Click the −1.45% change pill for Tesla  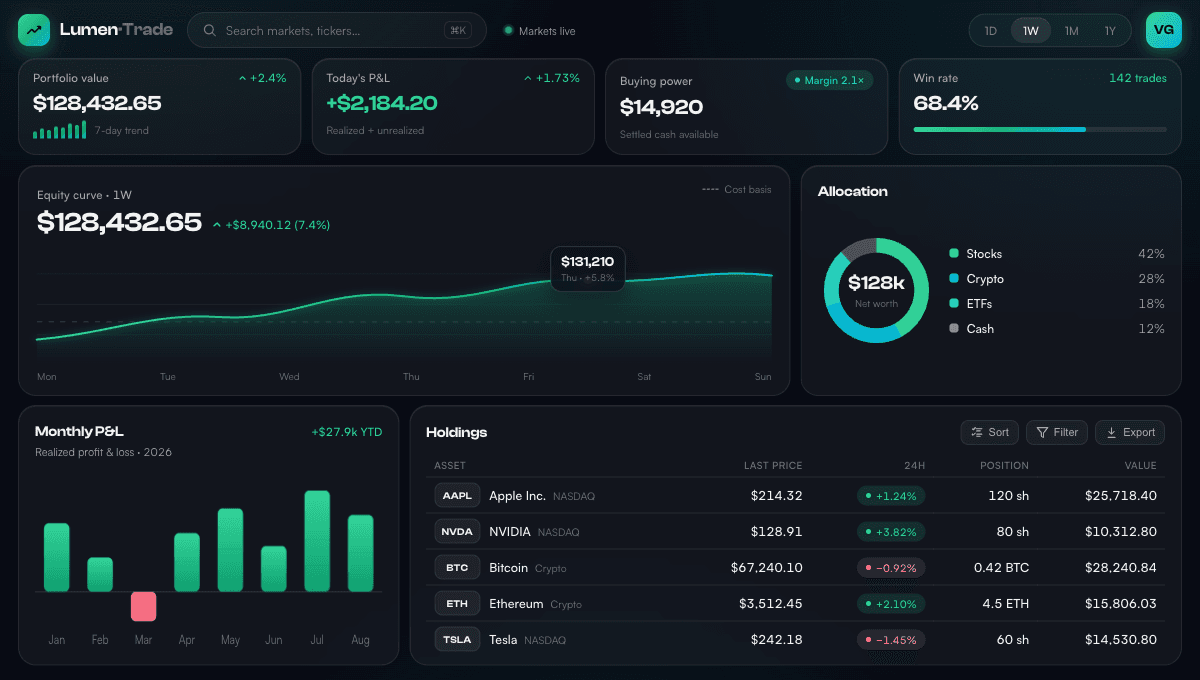point(891,639)
